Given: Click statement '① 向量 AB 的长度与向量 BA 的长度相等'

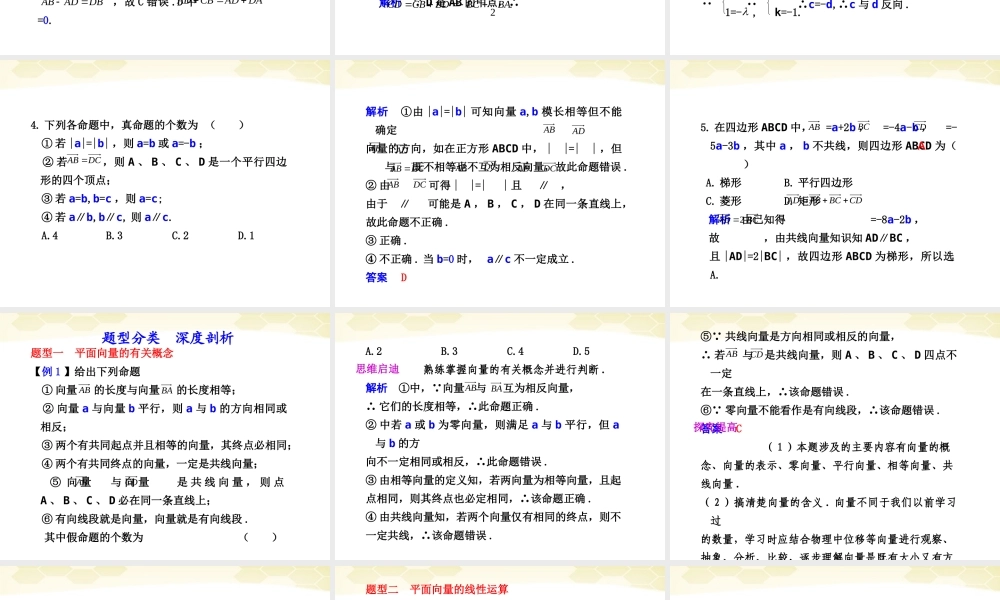Looking at the screenshot, I should tap(138, 390).
